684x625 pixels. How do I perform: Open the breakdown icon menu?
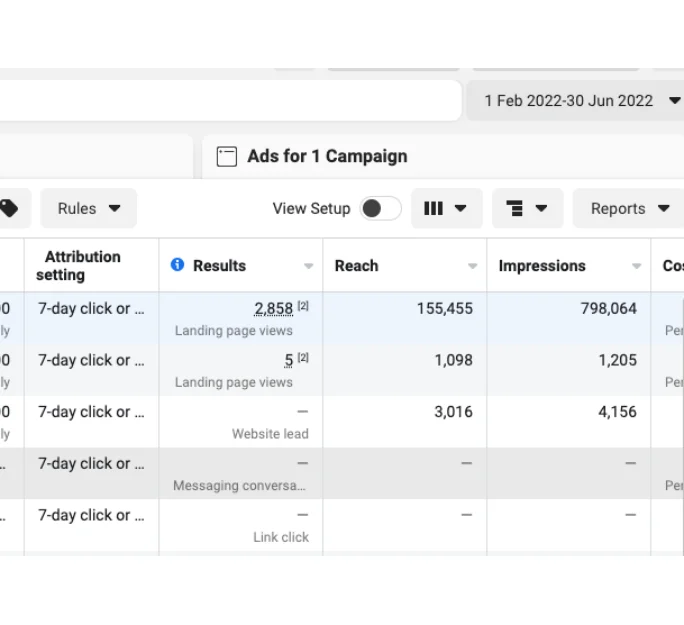(527, 208)
